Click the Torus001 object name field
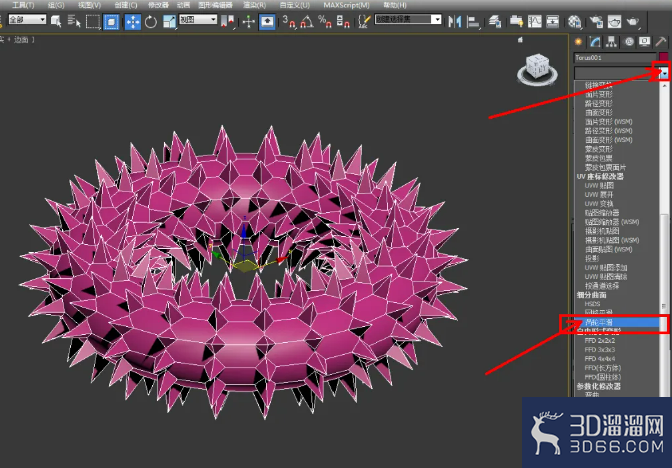Screen dimensions: 672x468 click(x=615, y=57)
